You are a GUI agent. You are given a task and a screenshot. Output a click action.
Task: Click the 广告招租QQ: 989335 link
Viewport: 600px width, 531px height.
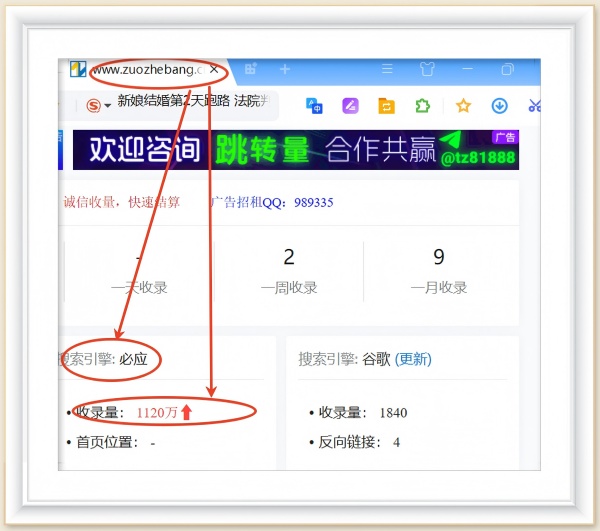point(272,202)
